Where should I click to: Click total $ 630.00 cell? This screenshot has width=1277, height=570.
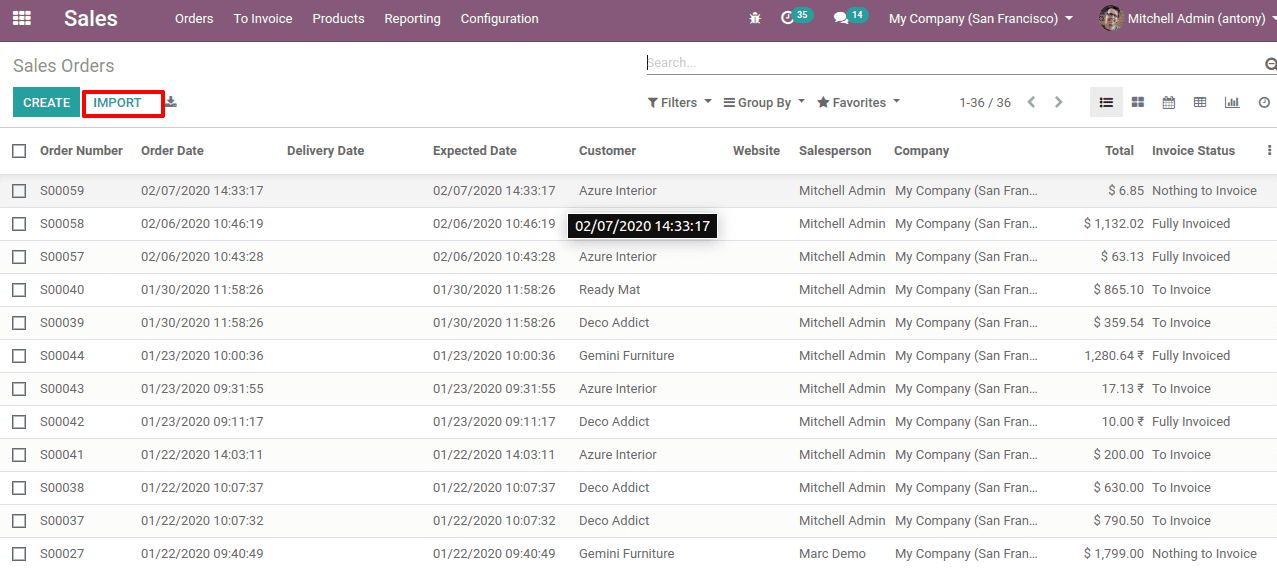[1118, 488]
